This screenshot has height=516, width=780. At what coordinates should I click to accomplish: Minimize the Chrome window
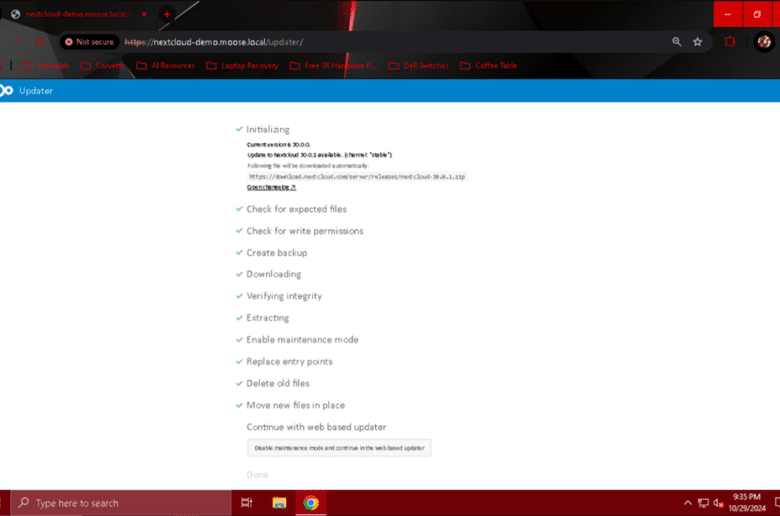[728, 14]
